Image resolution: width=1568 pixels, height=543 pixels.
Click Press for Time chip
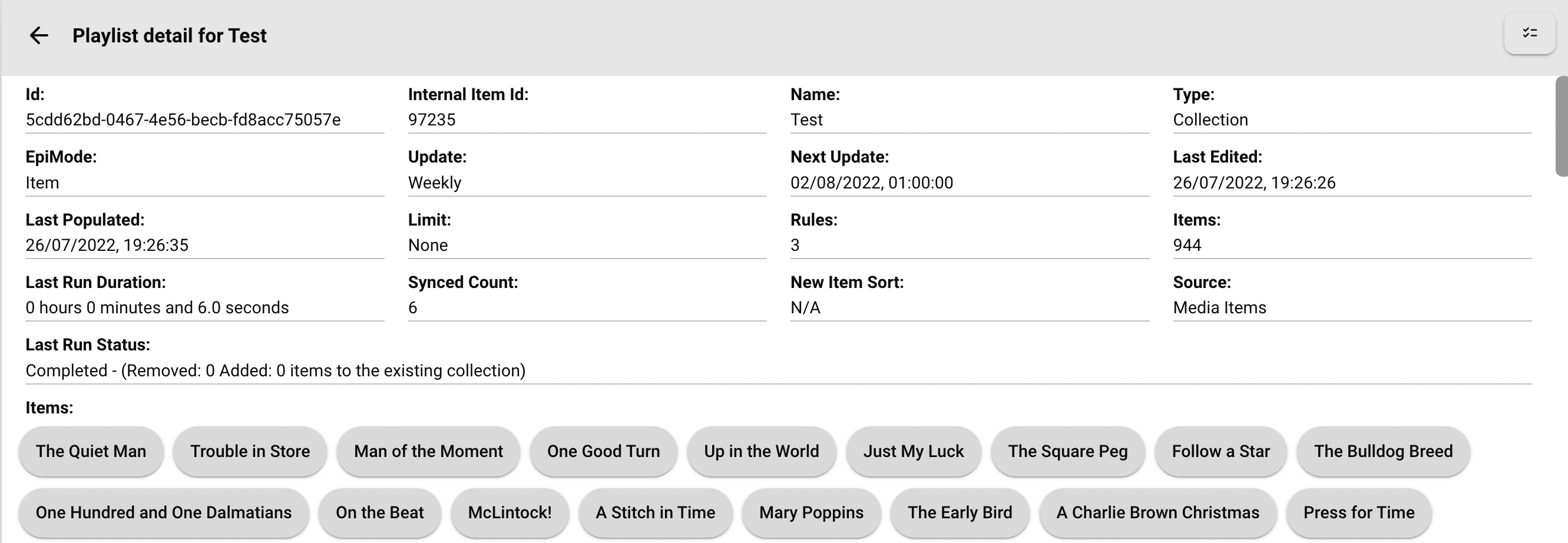click(1359, 512)
